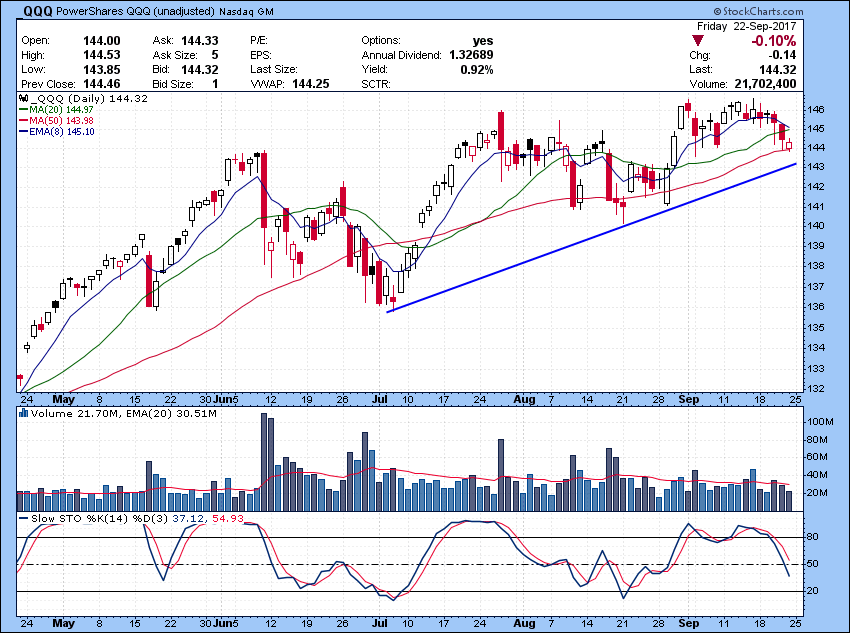Click the Jun5 label on bottom date axis
The height and width of the screenshot is (633, 850).
[225, 623]
